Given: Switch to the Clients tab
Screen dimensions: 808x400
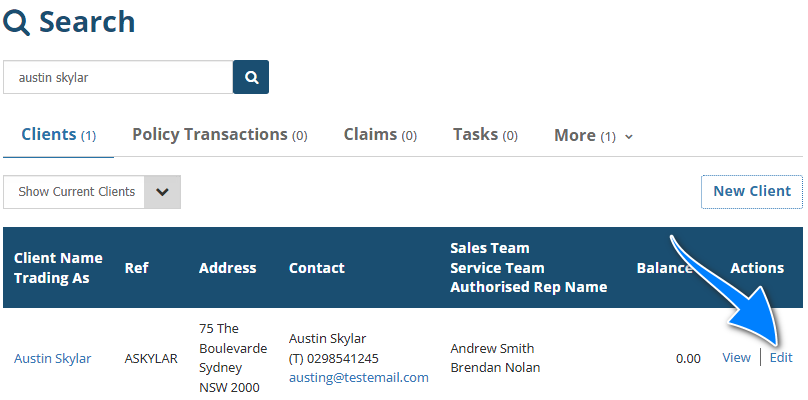Looking at the screenshot, I should 58,135.
